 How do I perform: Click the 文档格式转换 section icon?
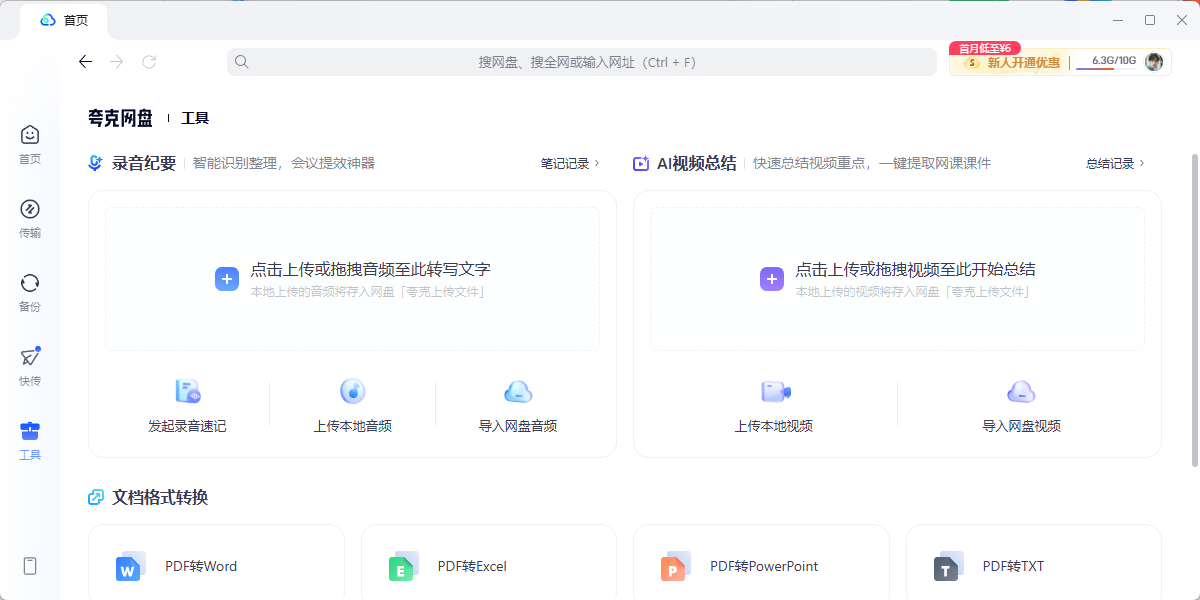click(x=96, y=497)
